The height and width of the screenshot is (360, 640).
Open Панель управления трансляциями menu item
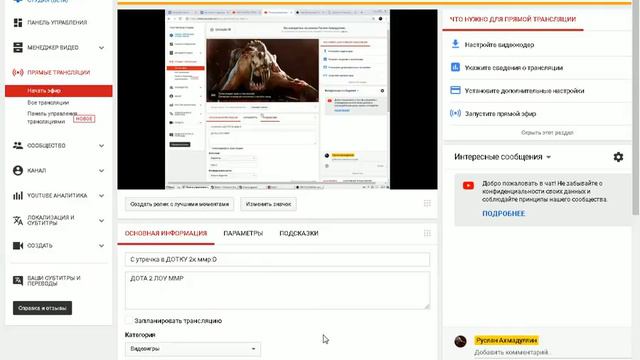pos(52,118)
